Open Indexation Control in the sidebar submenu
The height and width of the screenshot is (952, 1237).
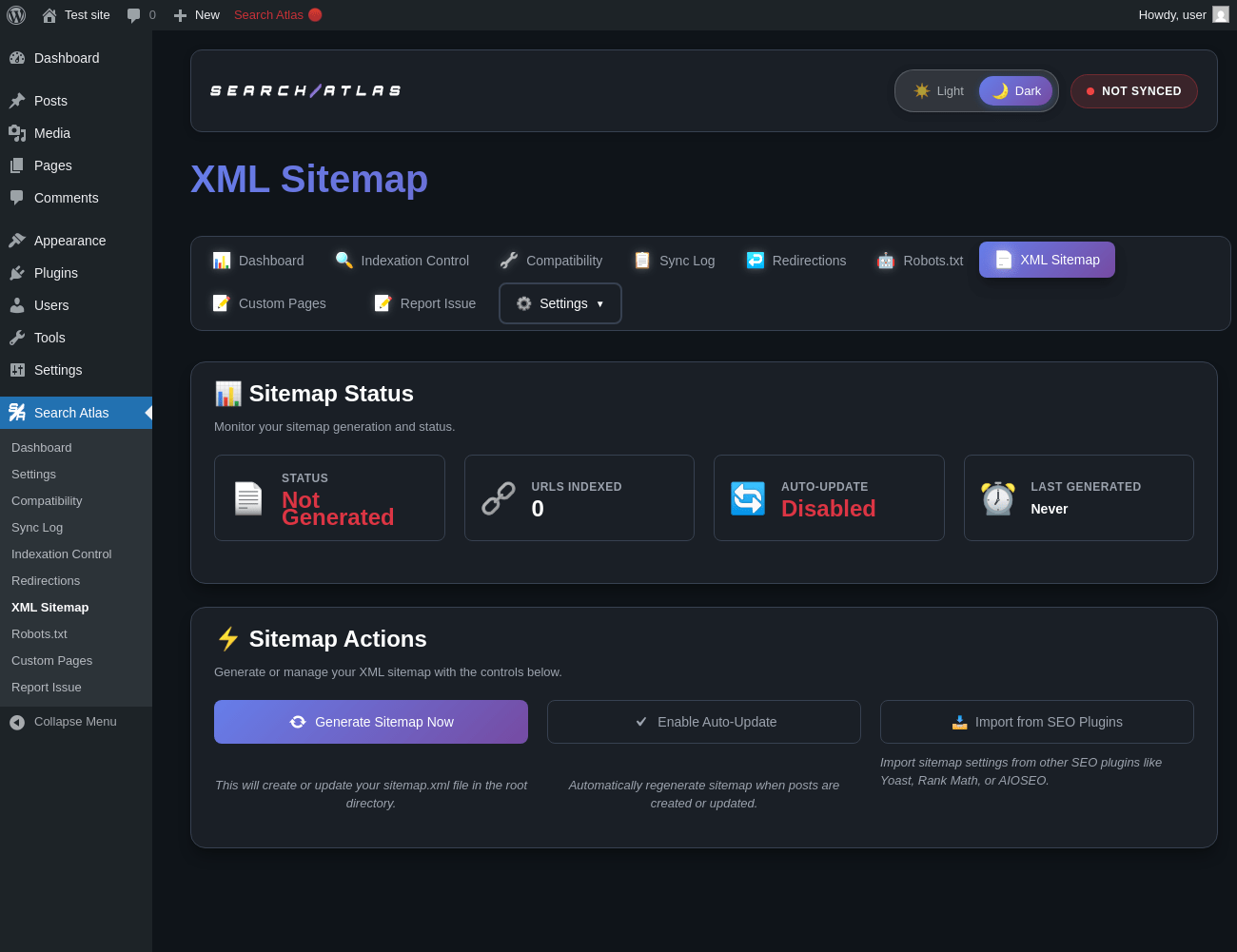[76, 554]
